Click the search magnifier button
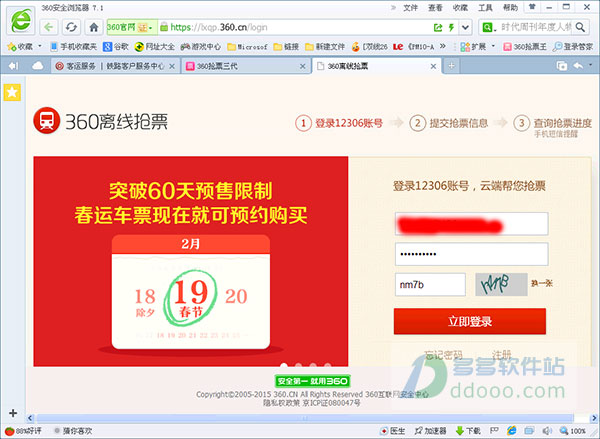Image resolution: width=600 pixels, height=439 pixels. (580, 27)
